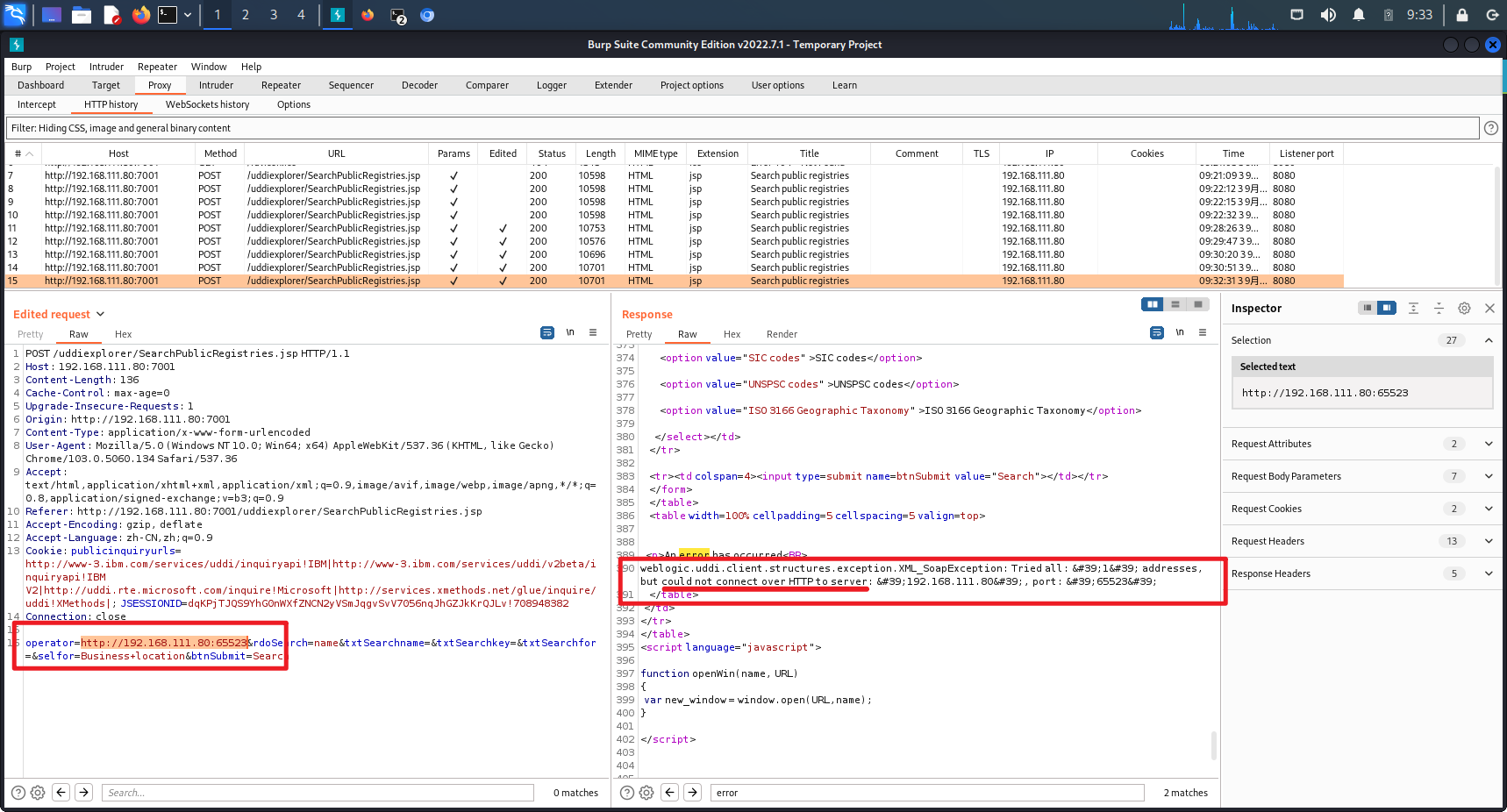The image size is (1507, 812).
Task: Select history row with length 10576
Action: pos(674,241)
